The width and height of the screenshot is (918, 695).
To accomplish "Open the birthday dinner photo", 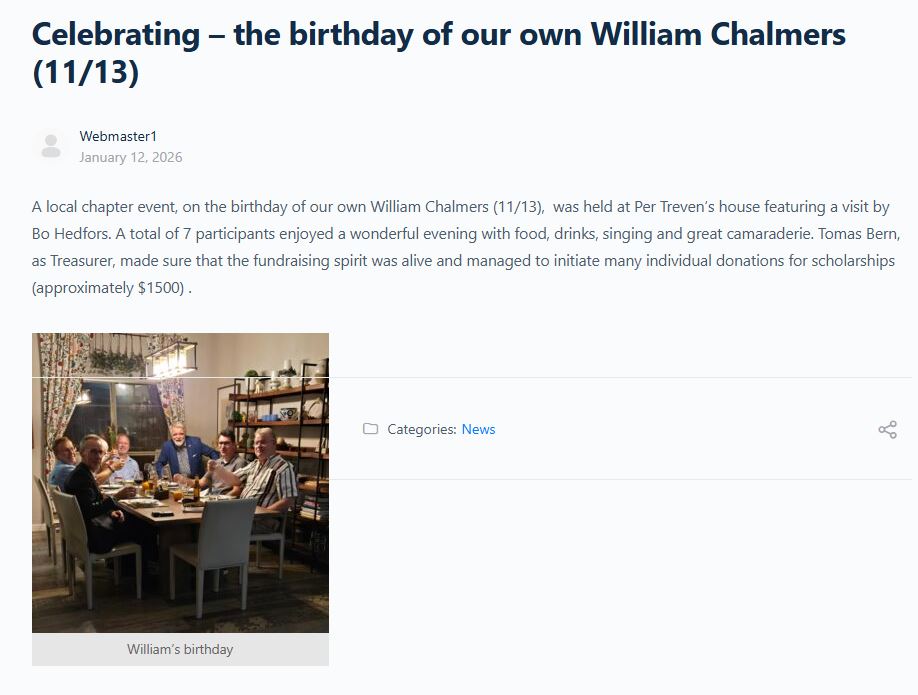I will (180, 482).
